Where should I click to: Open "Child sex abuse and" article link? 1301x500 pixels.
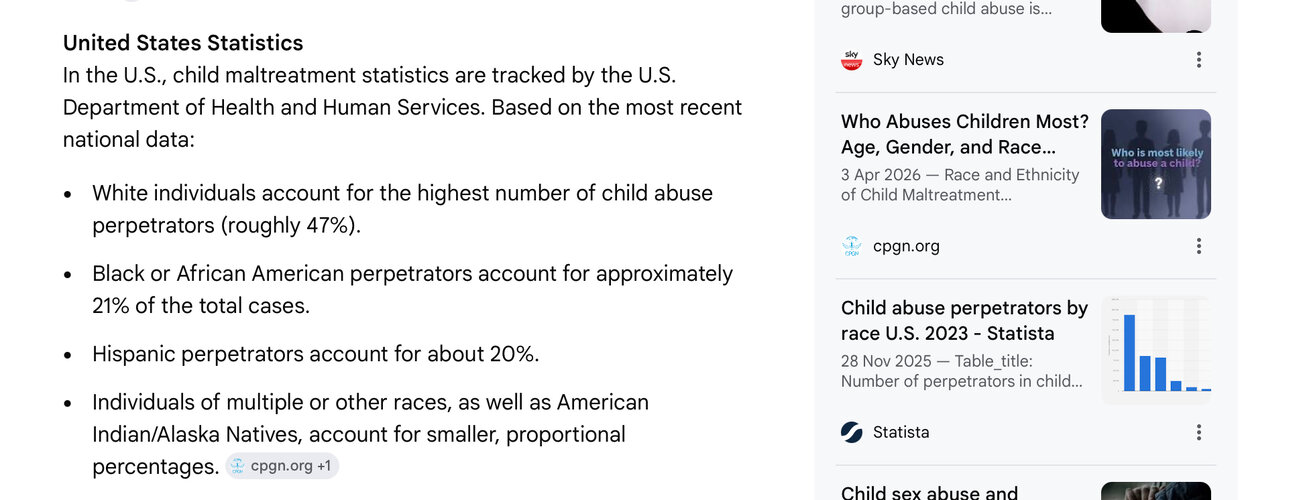click(x=930, y=492)
